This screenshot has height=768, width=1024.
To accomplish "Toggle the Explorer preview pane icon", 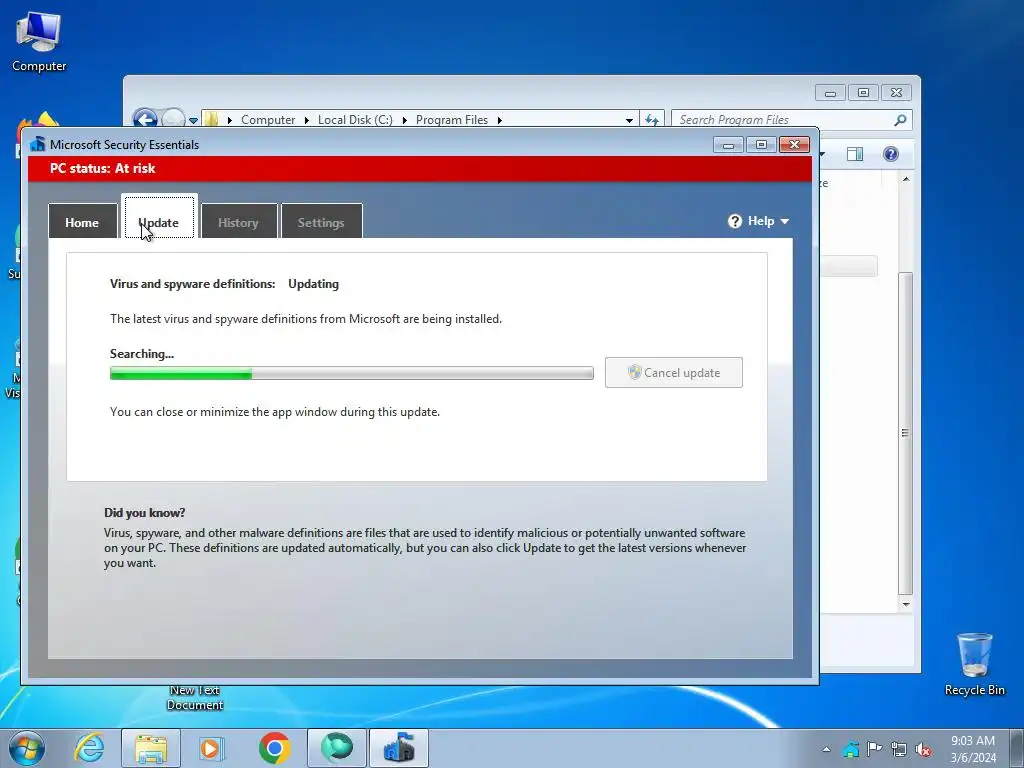I will [x=855, y=153].
